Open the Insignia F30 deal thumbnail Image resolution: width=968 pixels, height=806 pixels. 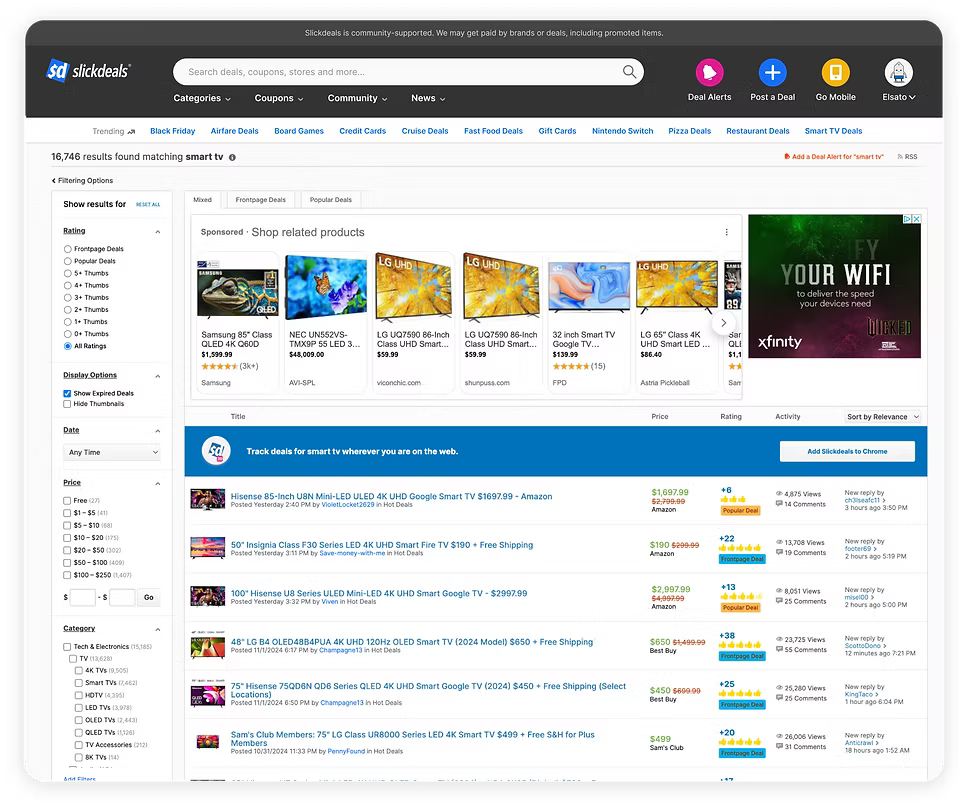[207, 548]
